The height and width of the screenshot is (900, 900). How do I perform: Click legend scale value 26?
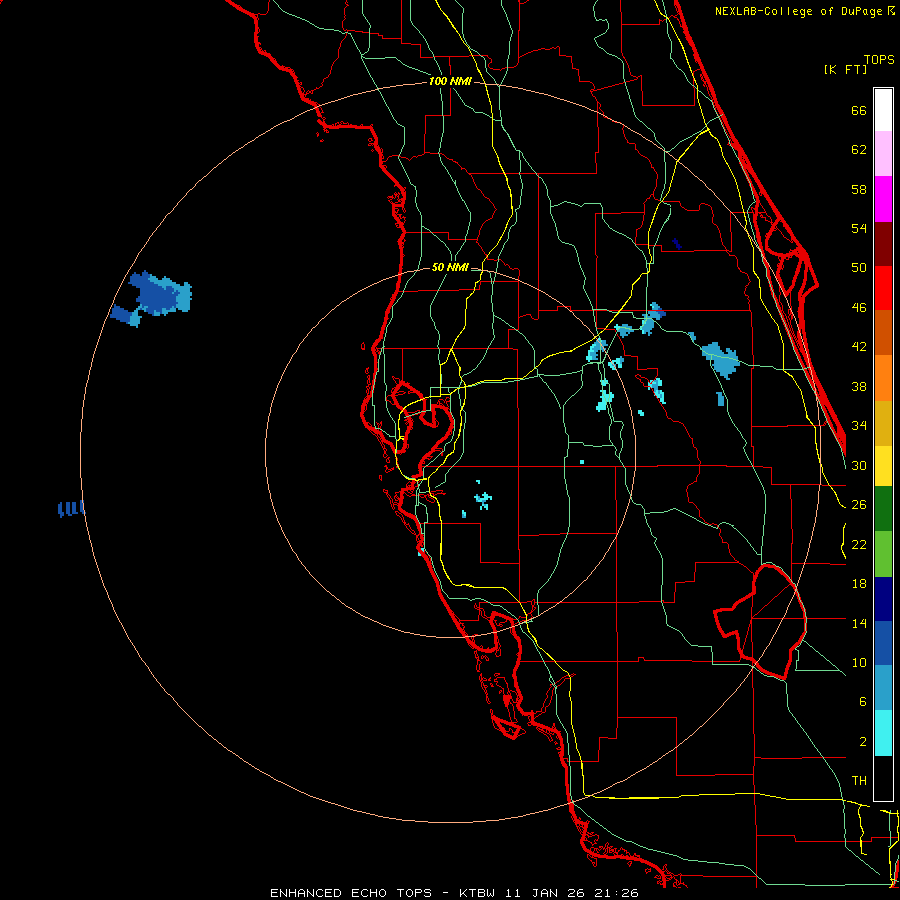859,505
